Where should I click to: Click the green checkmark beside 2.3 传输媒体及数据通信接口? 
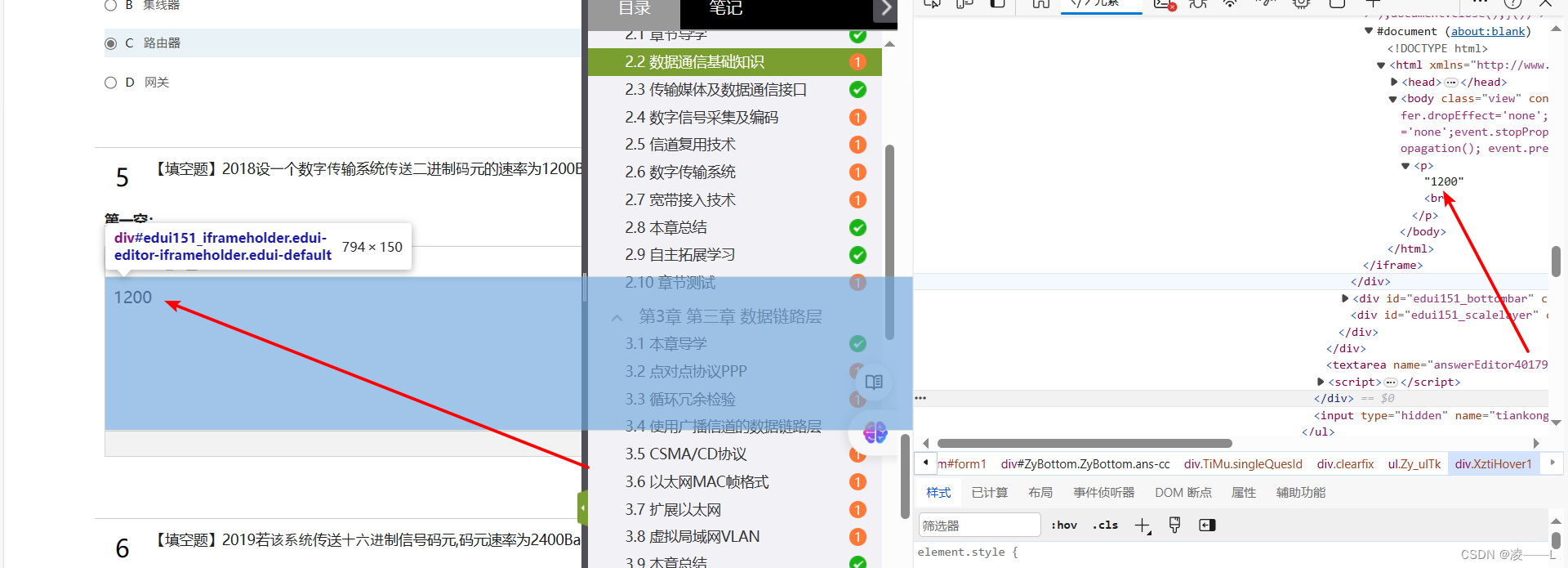tap(857, 90)
